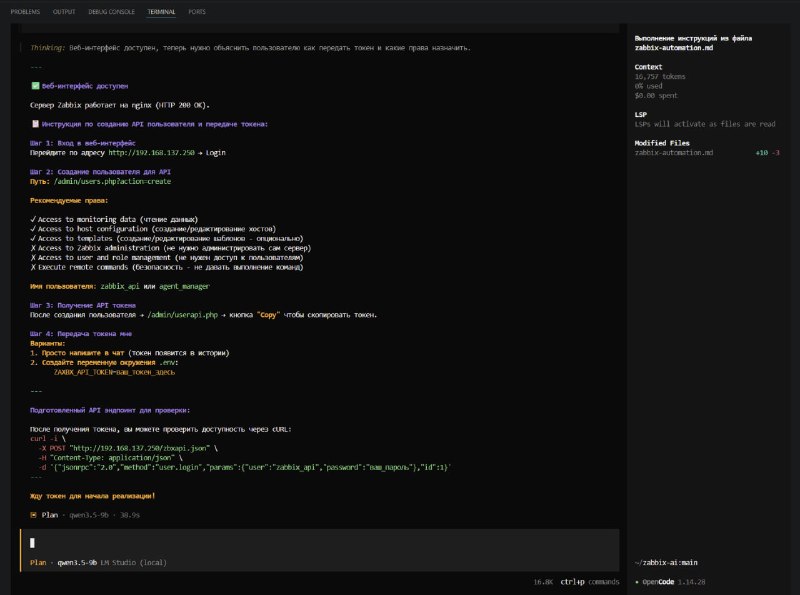
Task: Select the DEBUG CONSOLE tab
Action: [111, 12]
